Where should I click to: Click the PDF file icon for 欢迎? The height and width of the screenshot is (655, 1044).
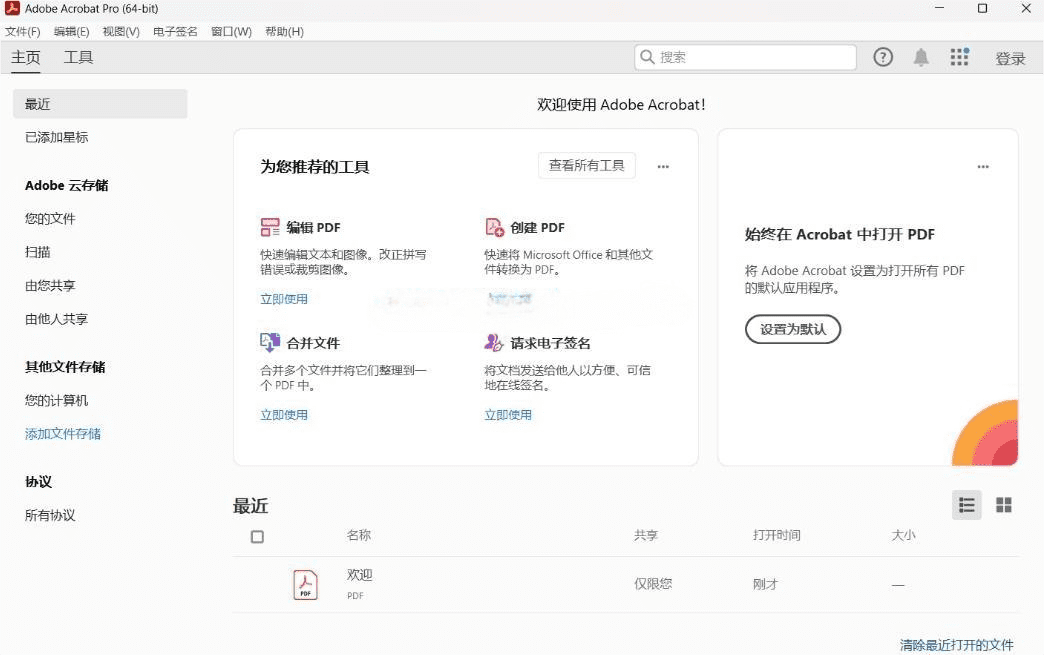click(x=306, y=584)
